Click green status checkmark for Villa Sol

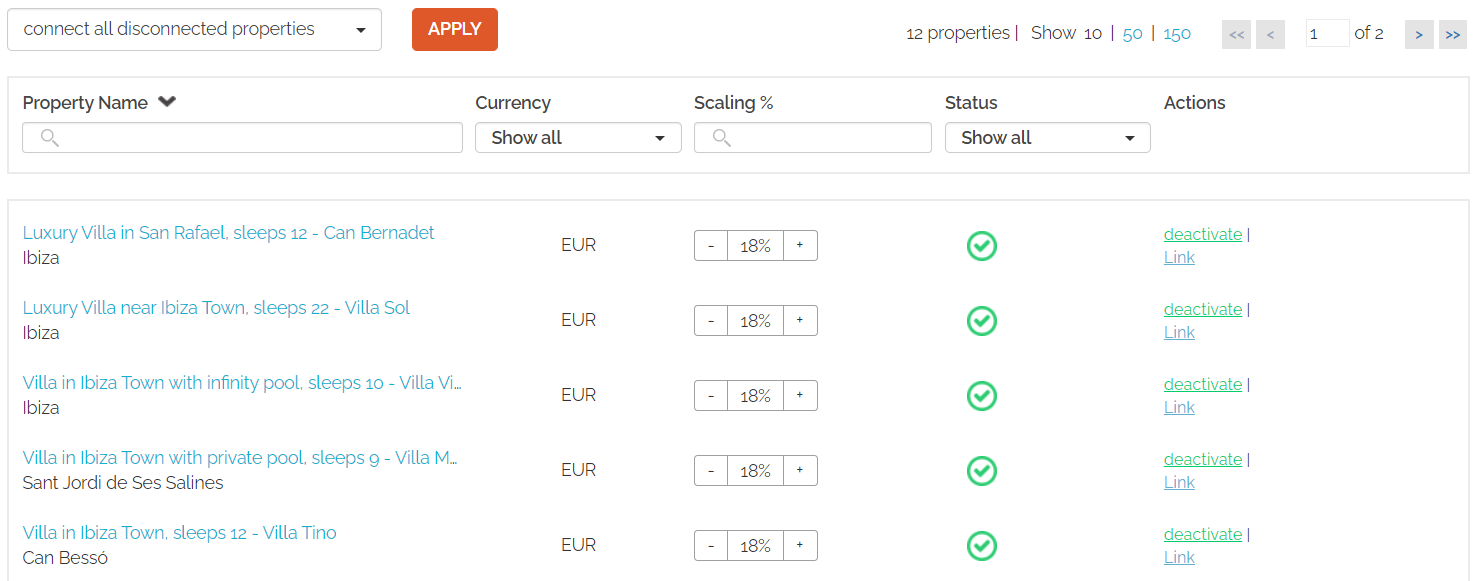click(x=982, y=321)
